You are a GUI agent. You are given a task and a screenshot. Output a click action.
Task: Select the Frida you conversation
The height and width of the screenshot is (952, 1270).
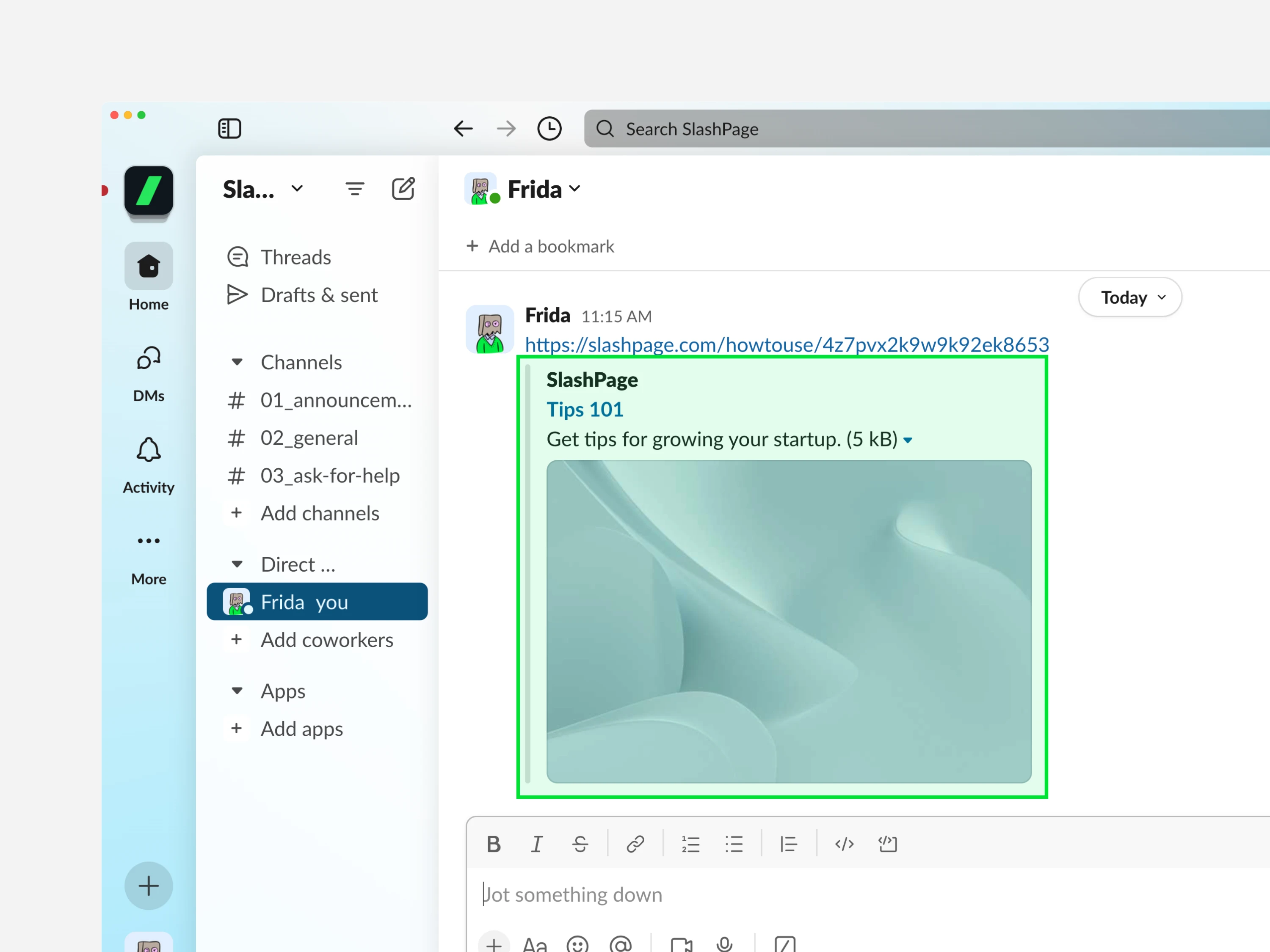(317, 602)
